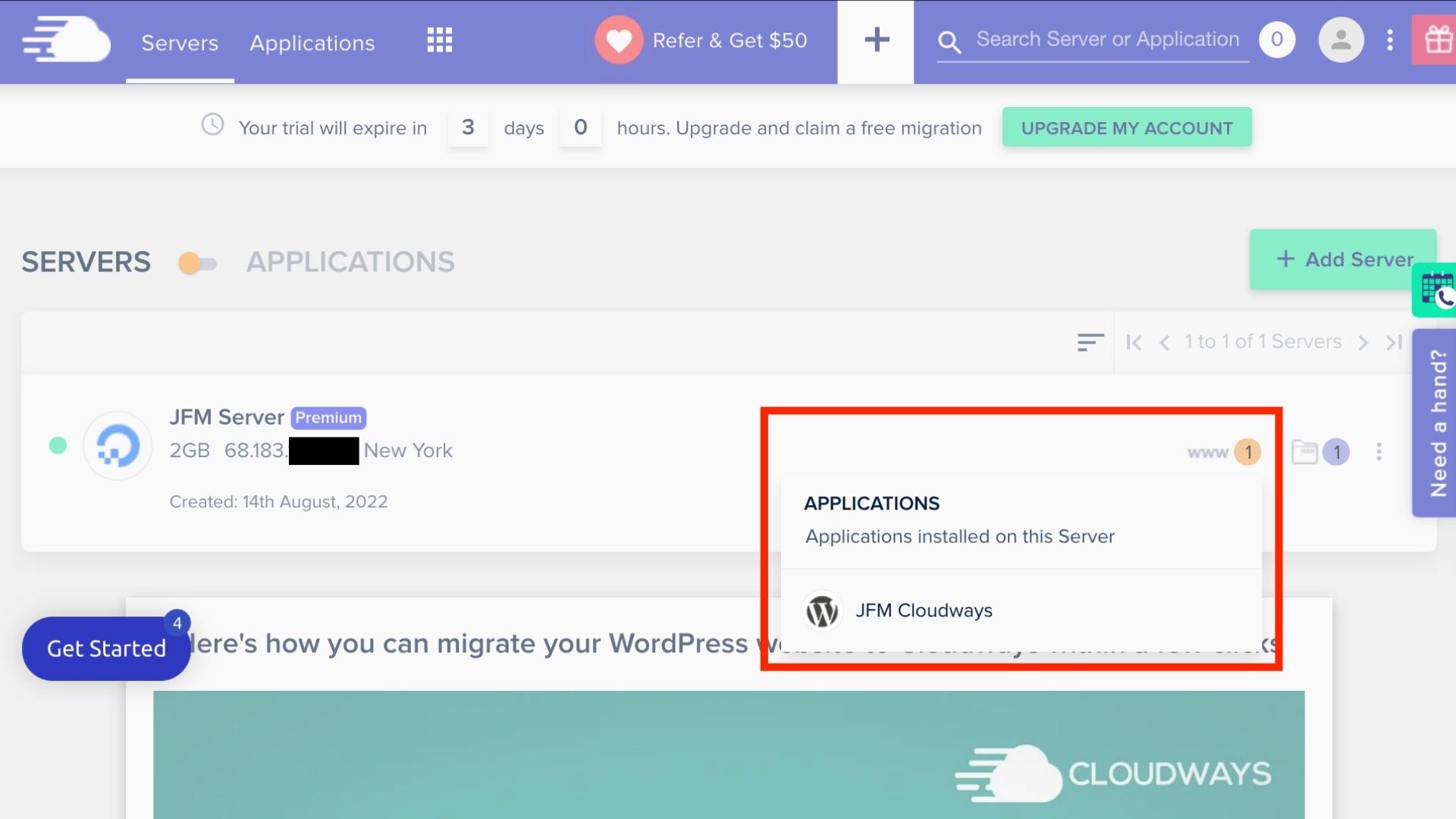The width and height of the screenshot is (1456, 819).
Task: Go to next servers page
Action: (1363, 343)
